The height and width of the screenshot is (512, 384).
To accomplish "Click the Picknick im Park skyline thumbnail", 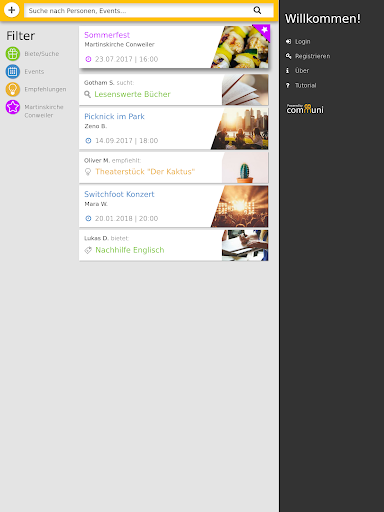I will pyautogui.click(x=240, y=128).
